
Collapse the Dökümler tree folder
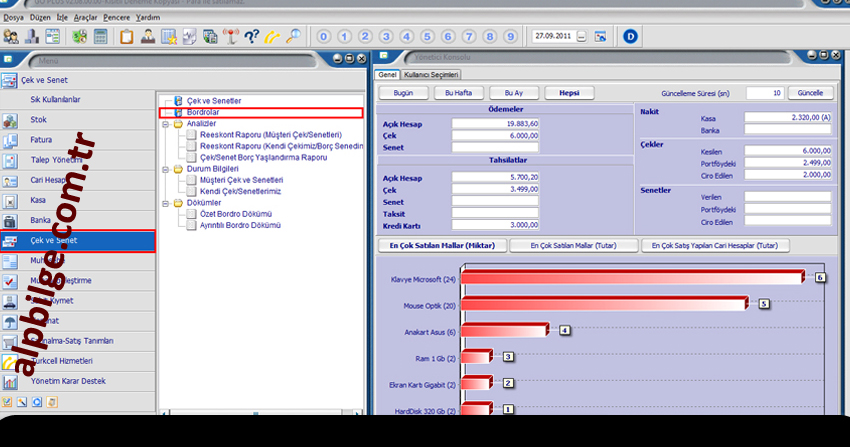click(x=165, y=203)
